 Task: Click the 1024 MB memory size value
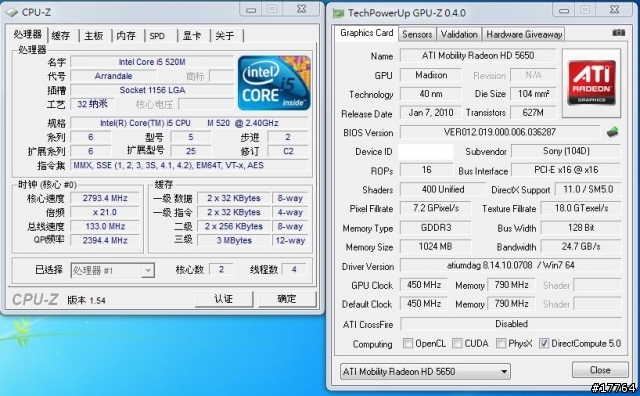pos(436,247)
